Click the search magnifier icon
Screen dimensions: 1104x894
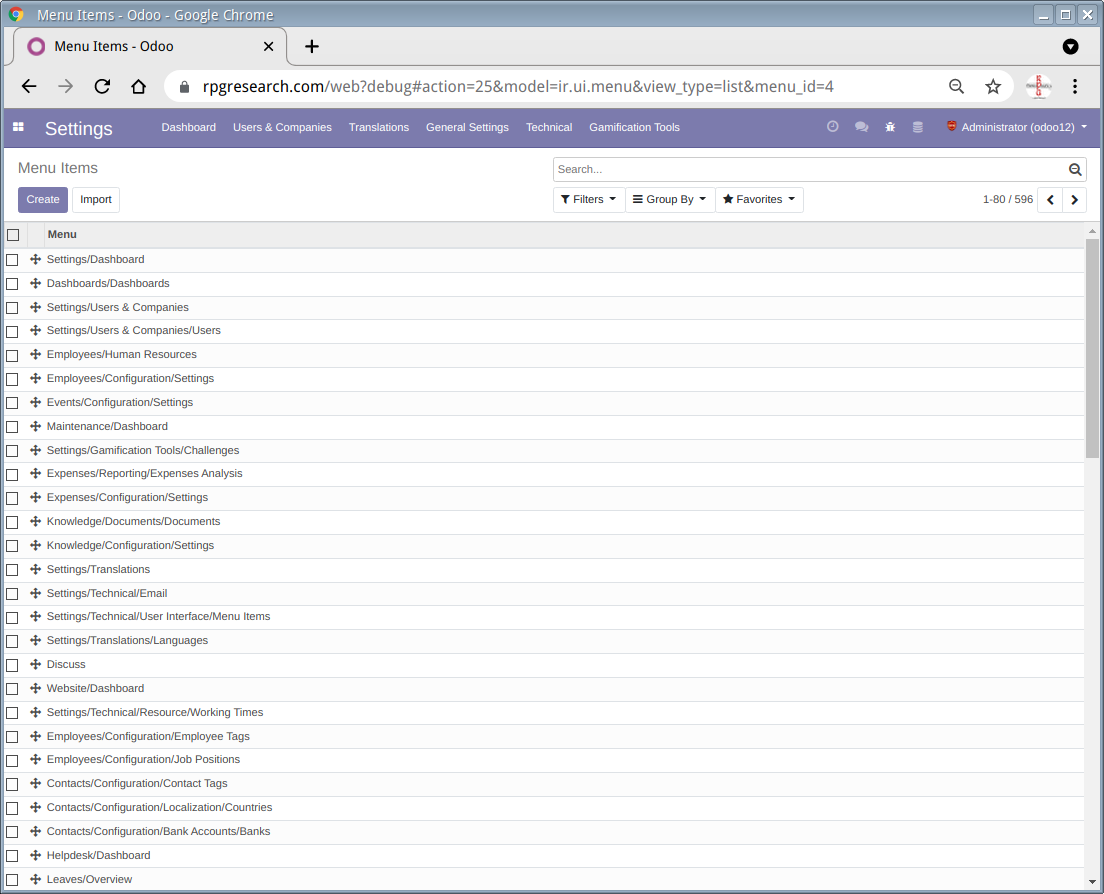click(1075, 170)
